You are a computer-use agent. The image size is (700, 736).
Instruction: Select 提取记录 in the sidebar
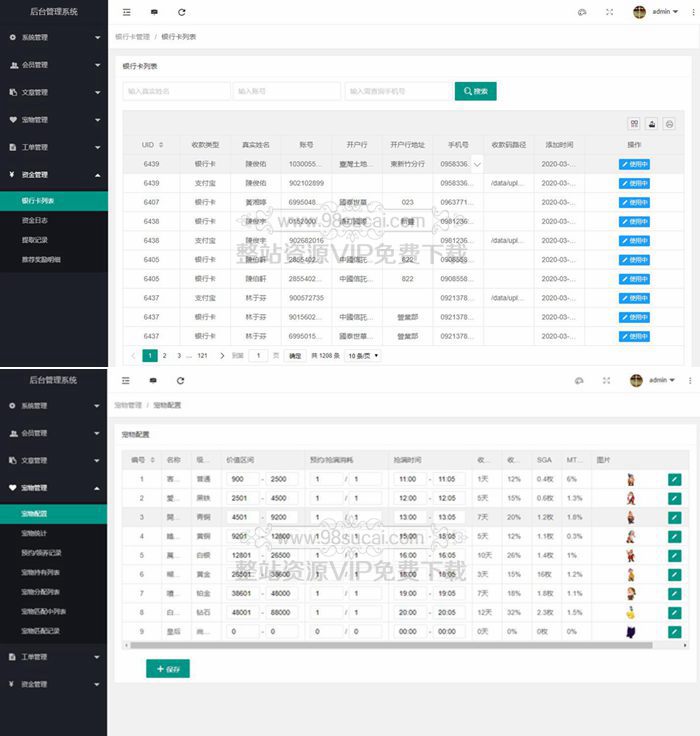click(34, 240)
